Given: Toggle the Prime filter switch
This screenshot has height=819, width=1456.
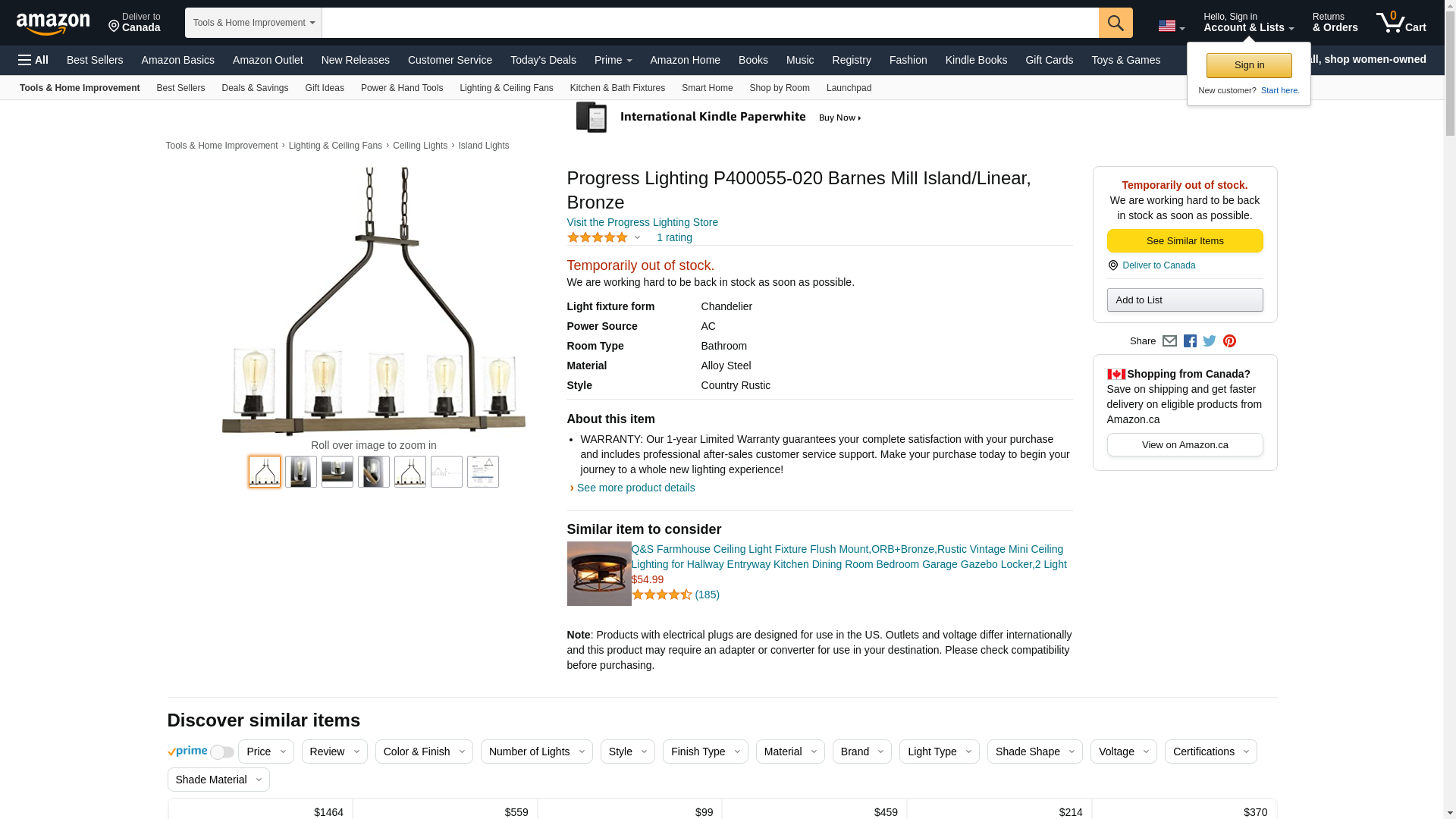Looking at the screenshot, I should tap(221, 752).
